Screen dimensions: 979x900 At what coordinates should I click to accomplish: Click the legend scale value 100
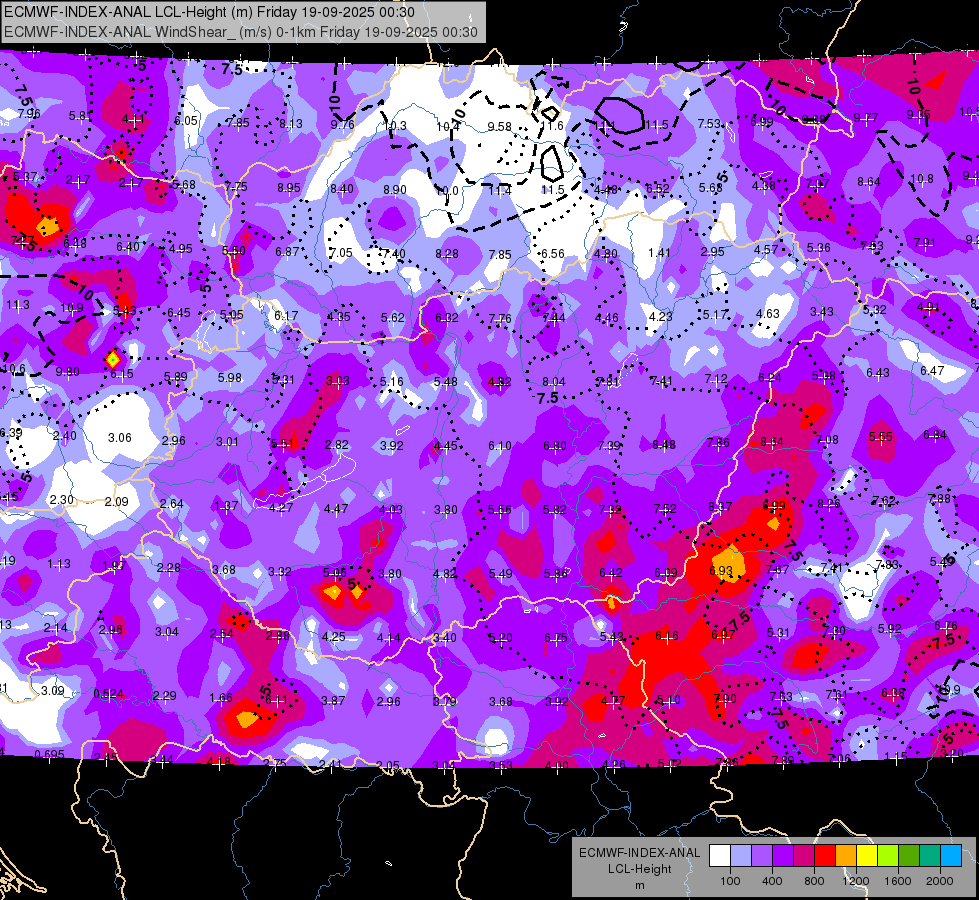click(x=730, y=881)
